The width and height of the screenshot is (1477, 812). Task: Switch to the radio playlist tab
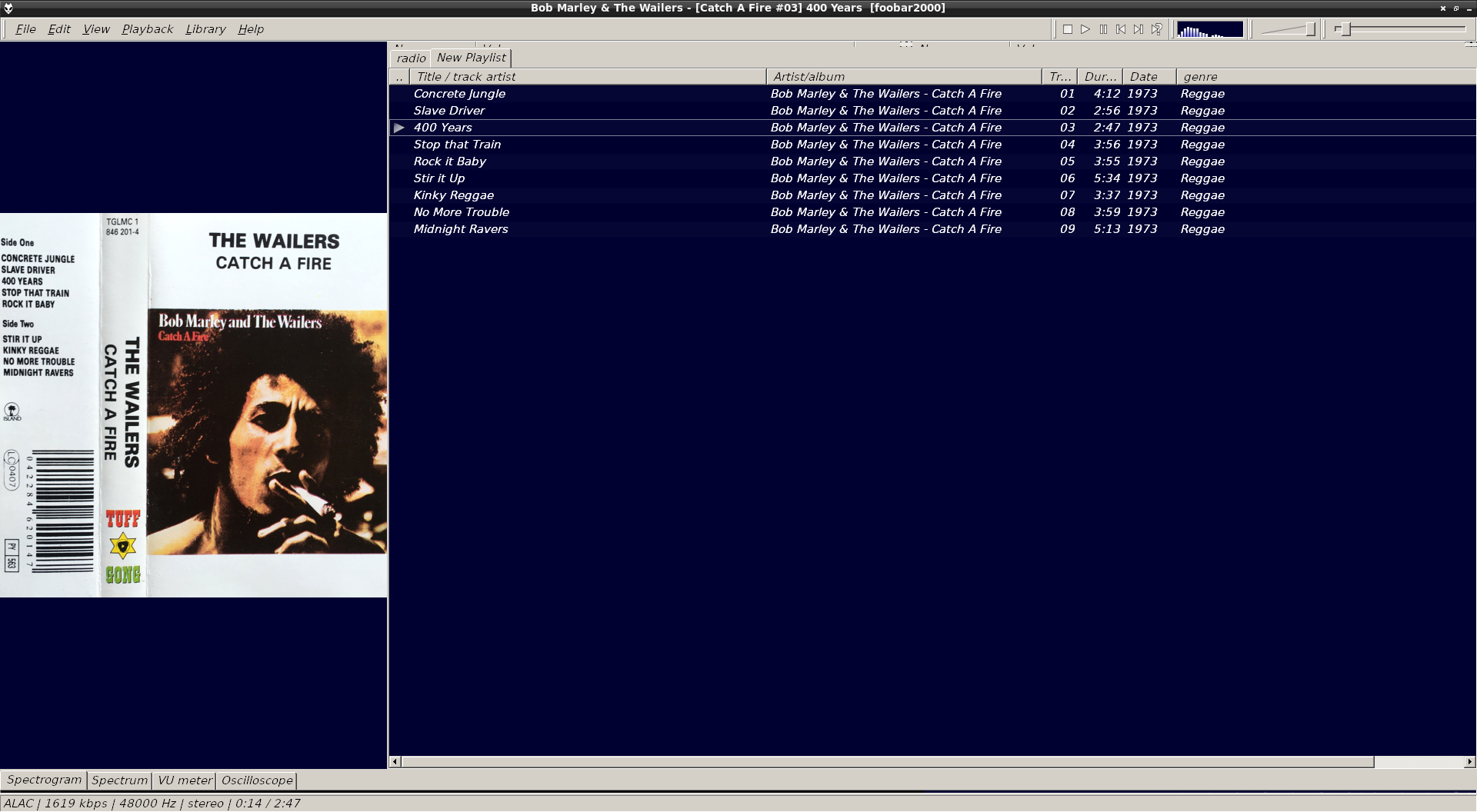411,58
